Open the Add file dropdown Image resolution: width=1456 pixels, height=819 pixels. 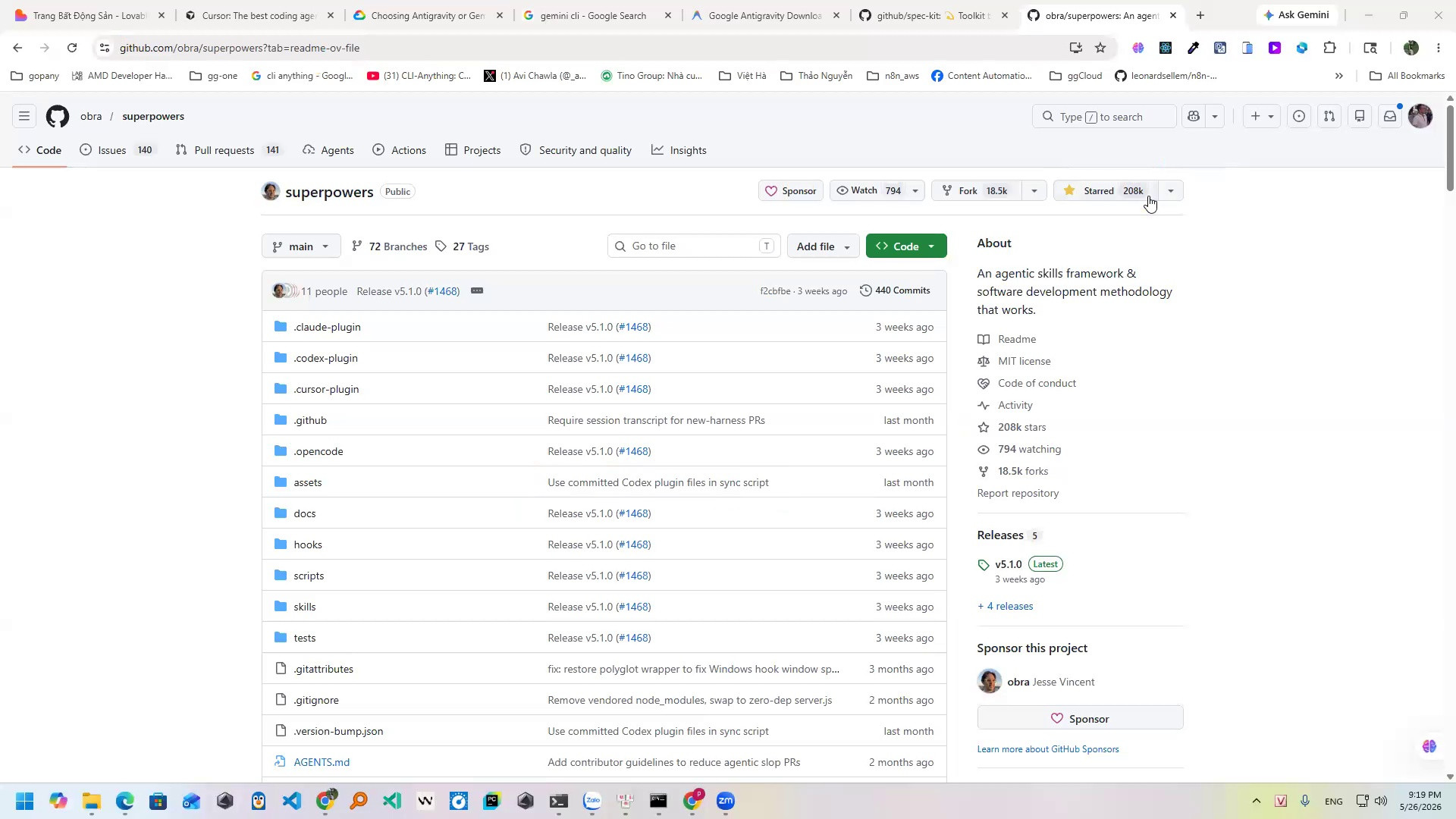[823, 246]
